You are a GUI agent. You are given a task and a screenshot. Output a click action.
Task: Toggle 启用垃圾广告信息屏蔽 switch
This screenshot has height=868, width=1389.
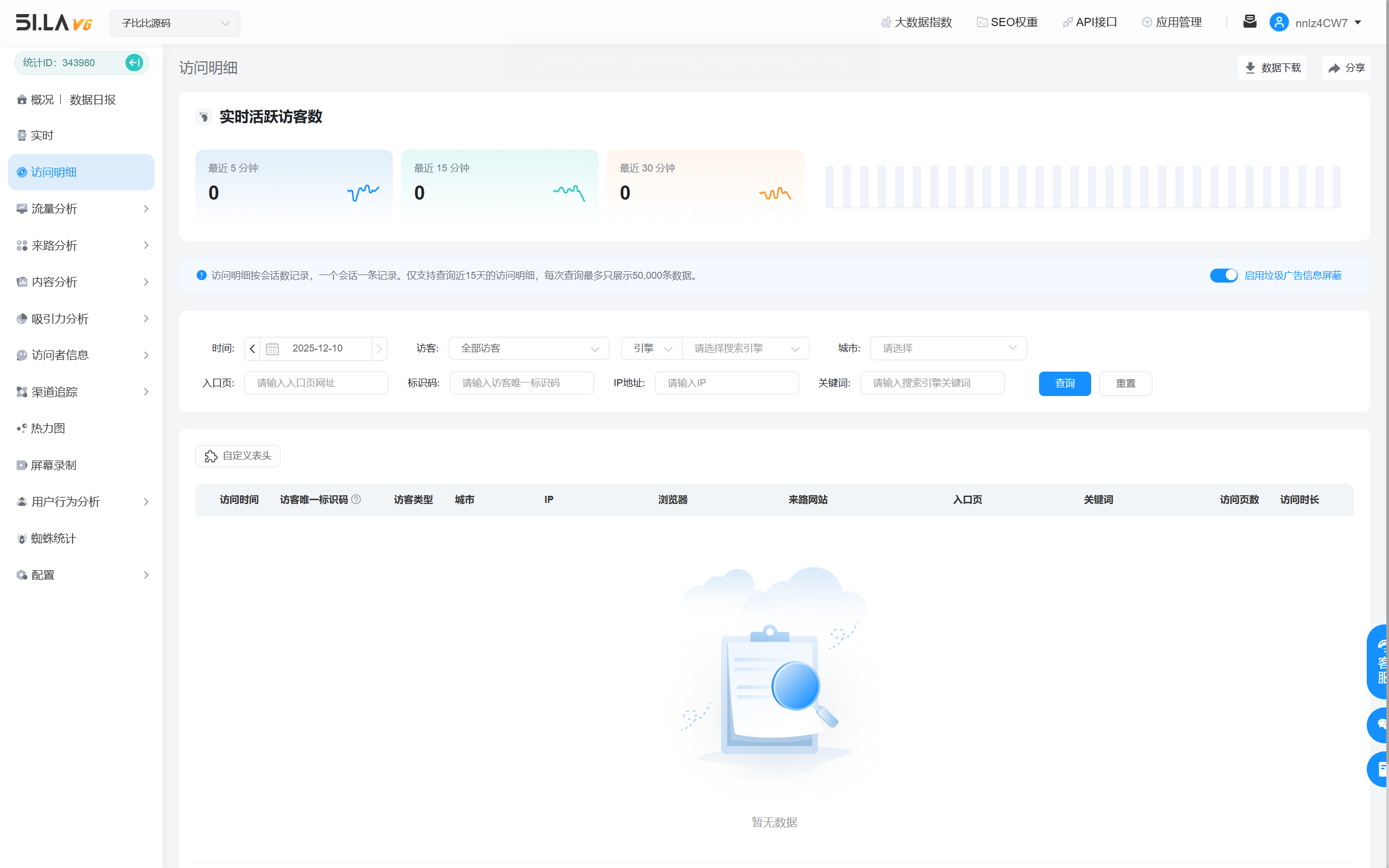(1223, 276)
